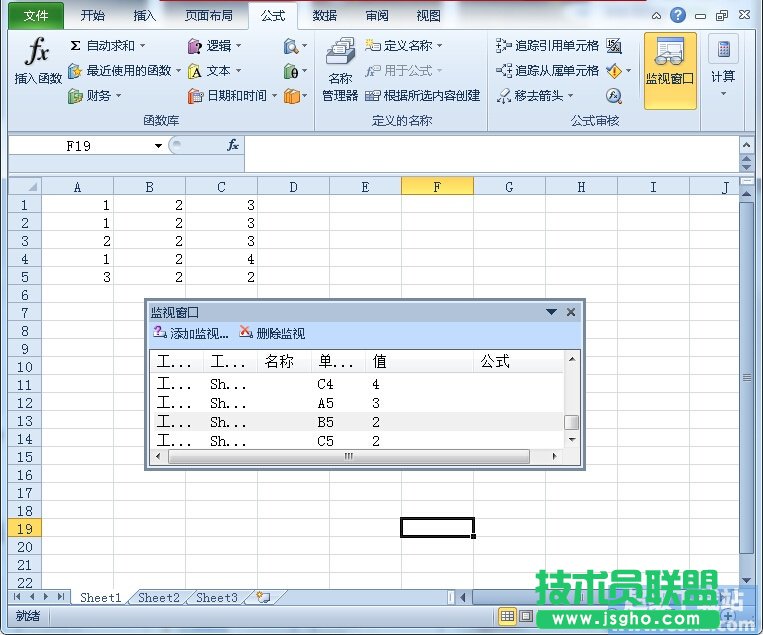Expand the 自动求和 (AutoSum) dropdown

142,45
